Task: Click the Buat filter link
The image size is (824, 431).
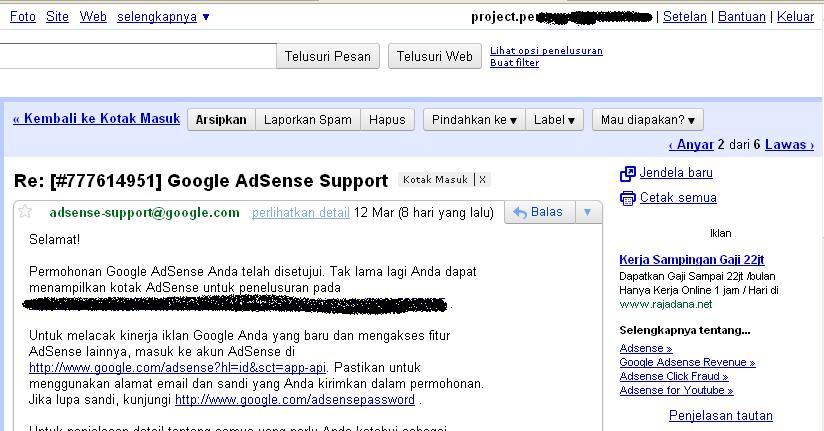Action: (x=514, y=63)
